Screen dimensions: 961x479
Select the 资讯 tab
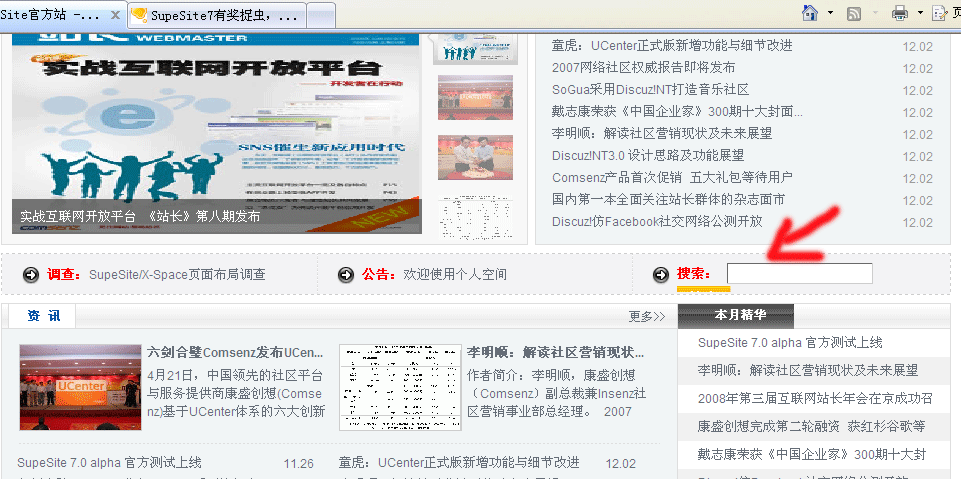(x=44, y=316)
